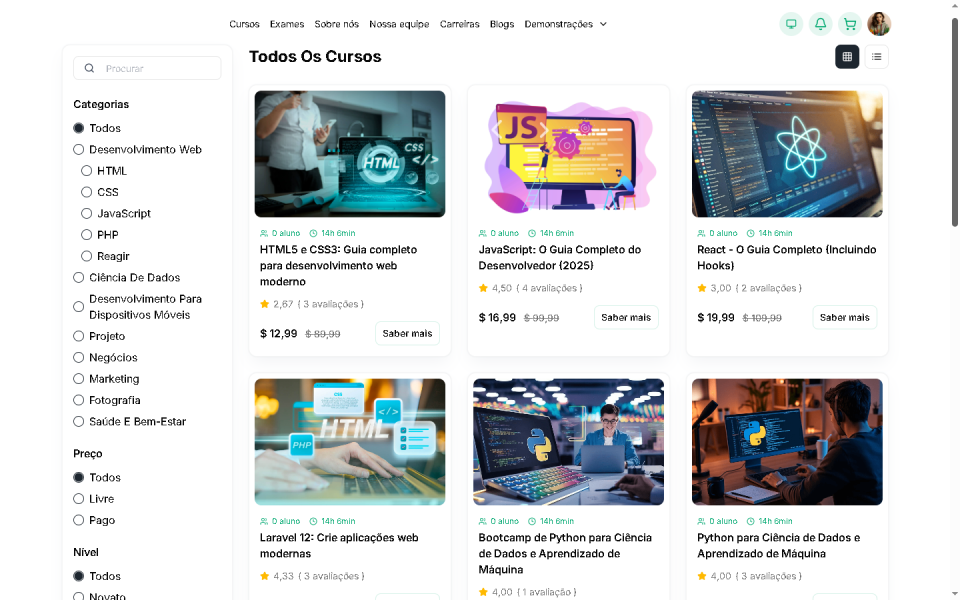Click the search magnifier icon

coord(90,69)
